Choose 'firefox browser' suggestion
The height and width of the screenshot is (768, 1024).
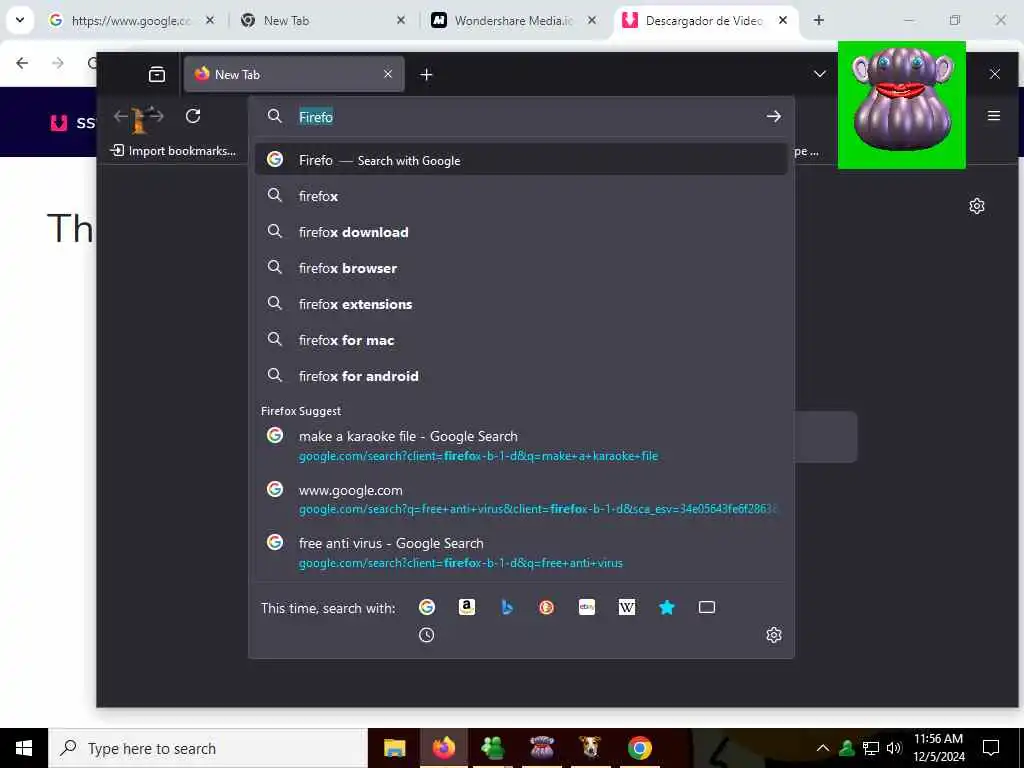(521, 268)
